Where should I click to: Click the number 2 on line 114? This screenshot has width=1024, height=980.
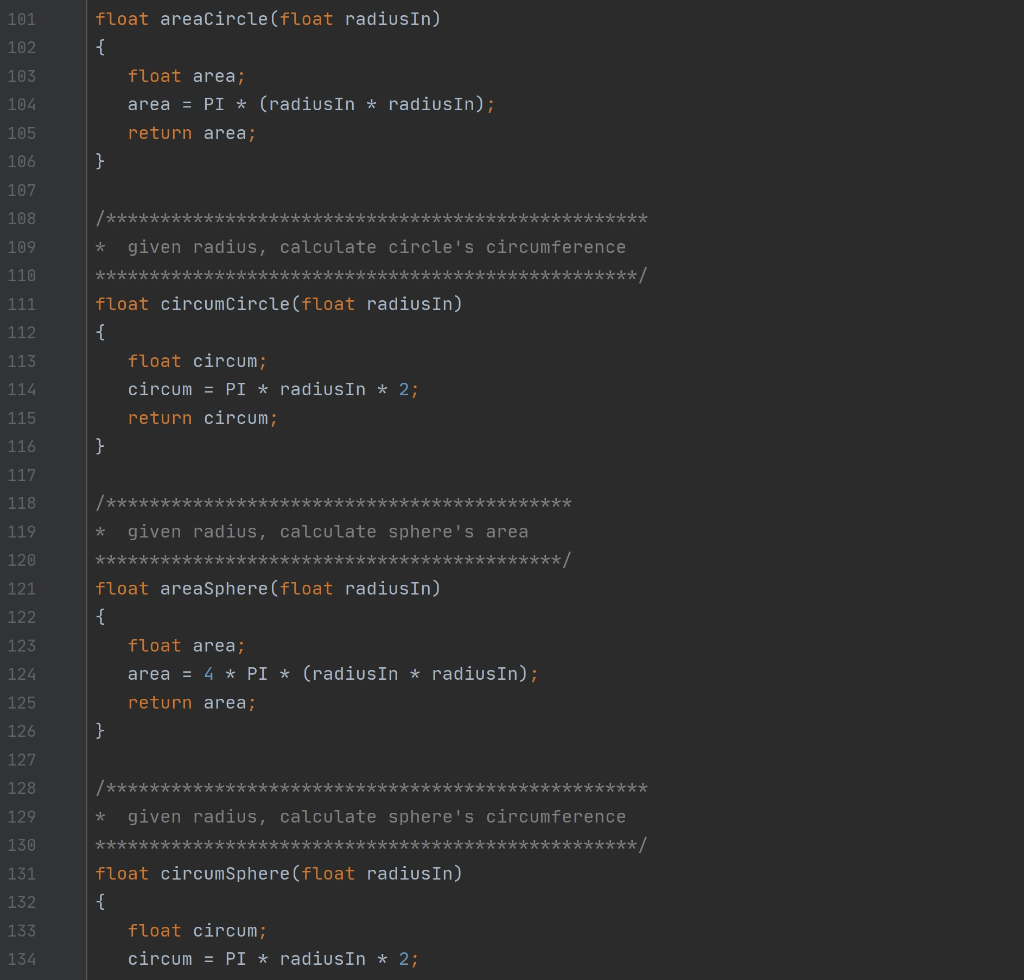(x=405, y=389)
